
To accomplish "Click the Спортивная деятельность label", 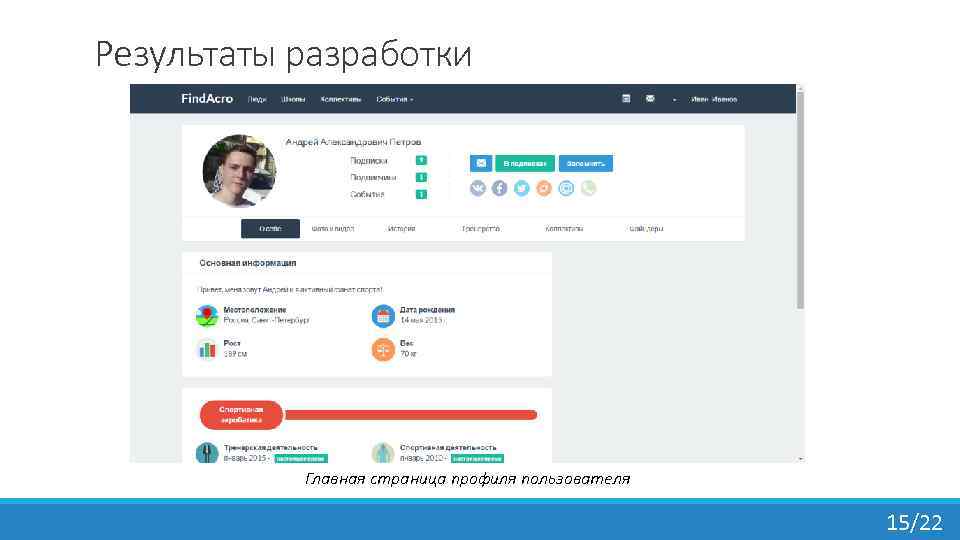I will pos(448,448).
